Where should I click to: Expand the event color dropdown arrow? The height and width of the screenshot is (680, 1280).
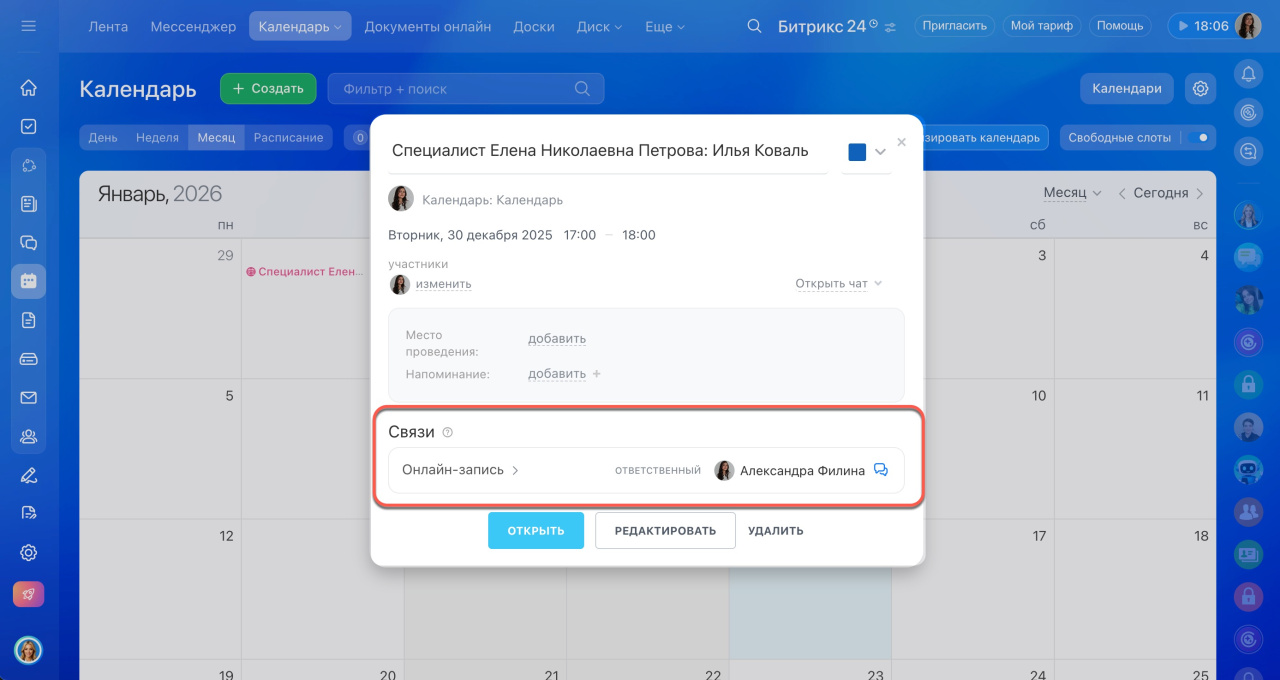pyautogui.click(x=880, y=152)
